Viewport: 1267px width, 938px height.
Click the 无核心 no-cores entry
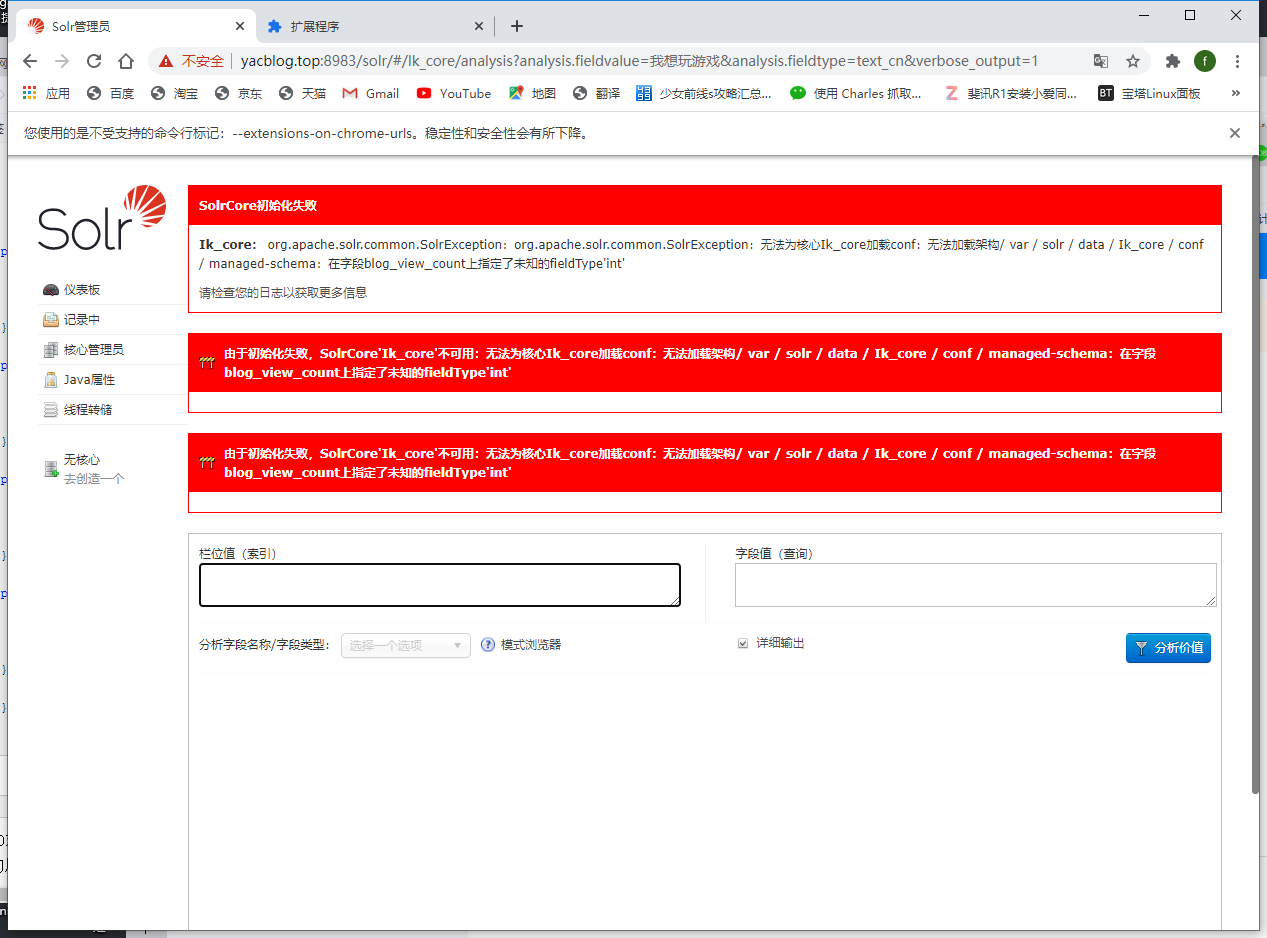tap(82, 460)
